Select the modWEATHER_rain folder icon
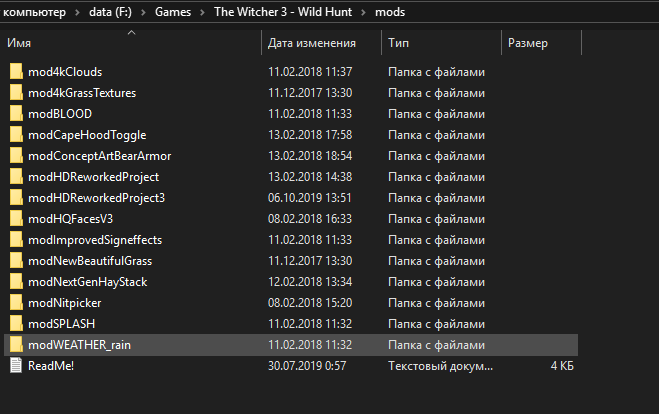The height and width of the screenshot is (414, 659). [16, 345]
